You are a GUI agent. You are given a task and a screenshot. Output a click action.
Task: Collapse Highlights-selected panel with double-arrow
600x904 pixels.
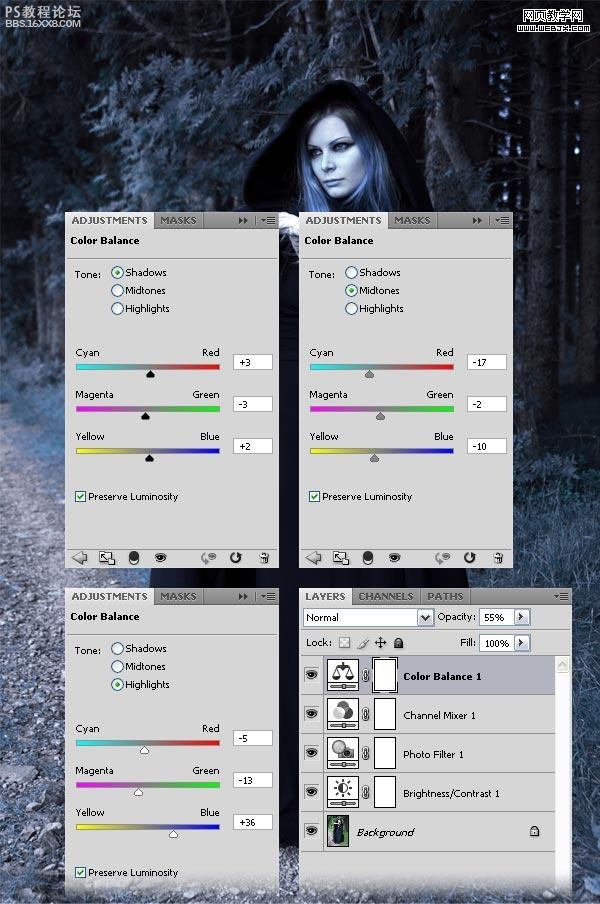[x=243, y=596]
